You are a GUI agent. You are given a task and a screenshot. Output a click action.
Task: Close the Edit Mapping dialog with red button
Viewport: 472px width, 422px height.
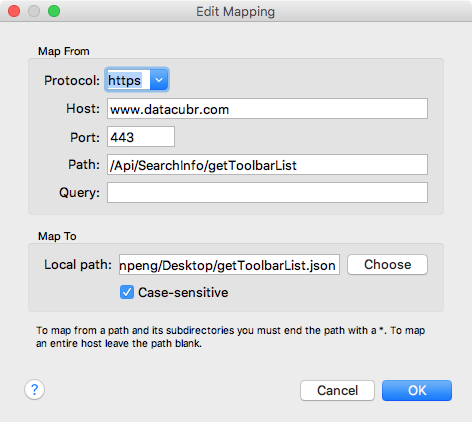tap(14, 11)
